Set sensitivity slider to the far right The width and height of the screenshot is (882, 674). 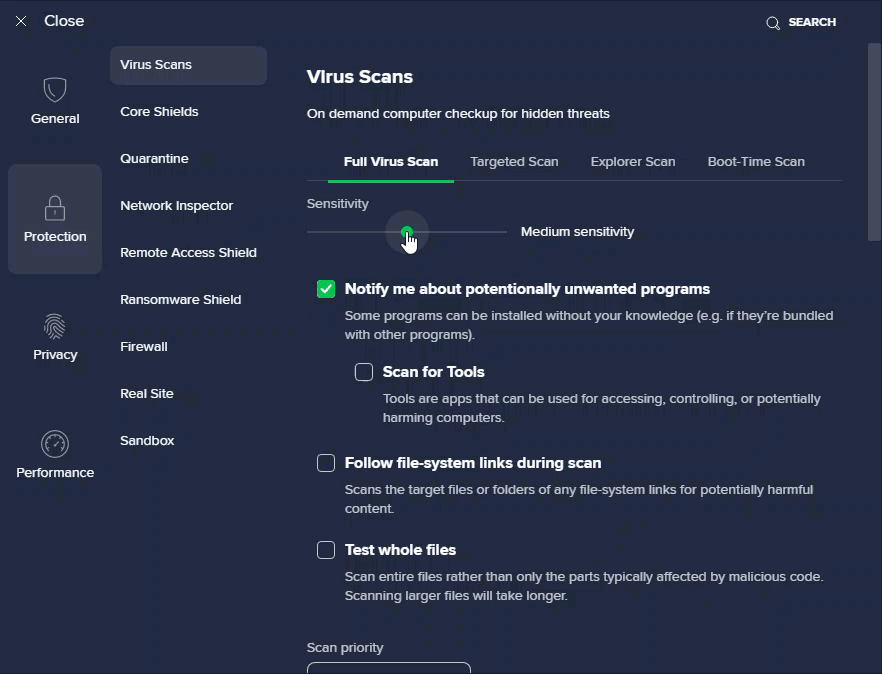[506, 232]
